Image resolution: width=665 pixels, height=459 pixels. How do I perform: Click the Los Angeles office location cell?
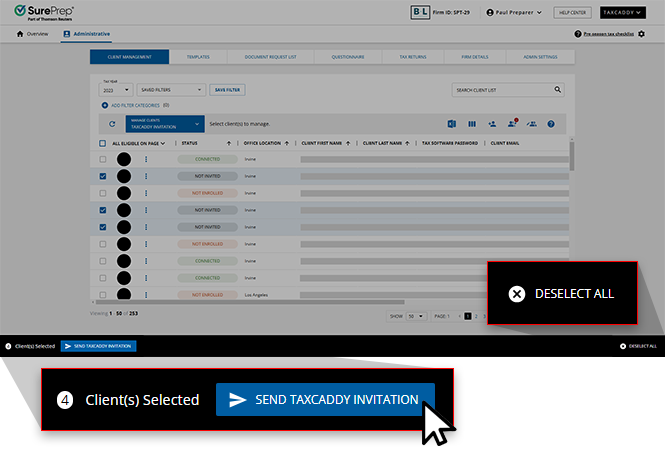(256, 295)
